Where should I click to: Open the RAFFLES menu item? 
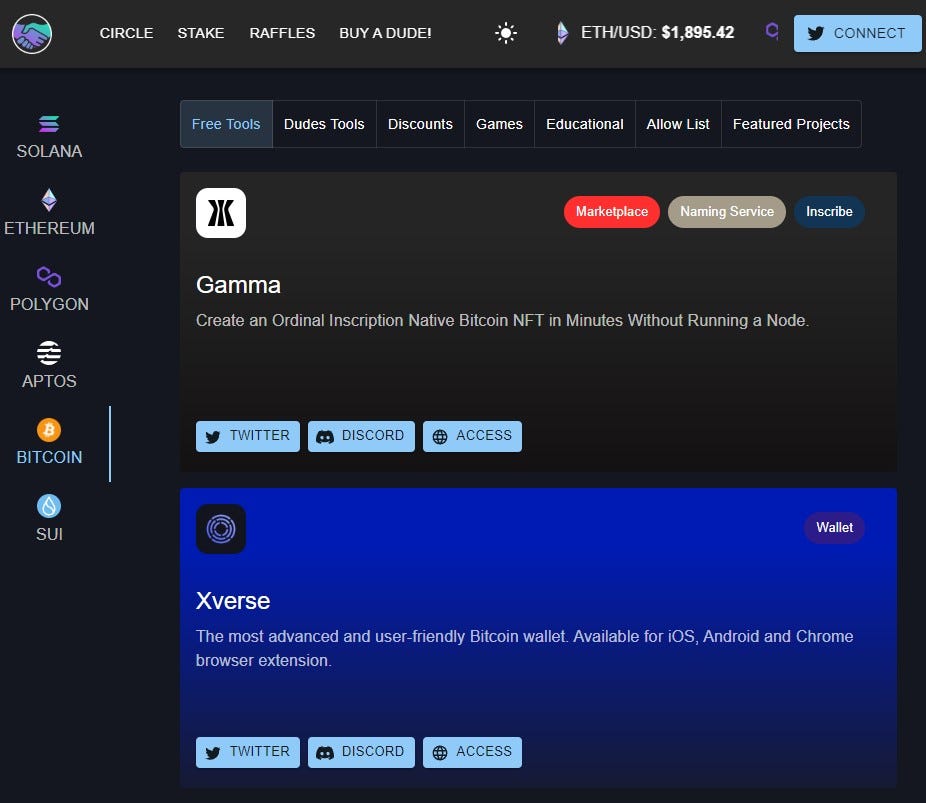coord(282,33)
